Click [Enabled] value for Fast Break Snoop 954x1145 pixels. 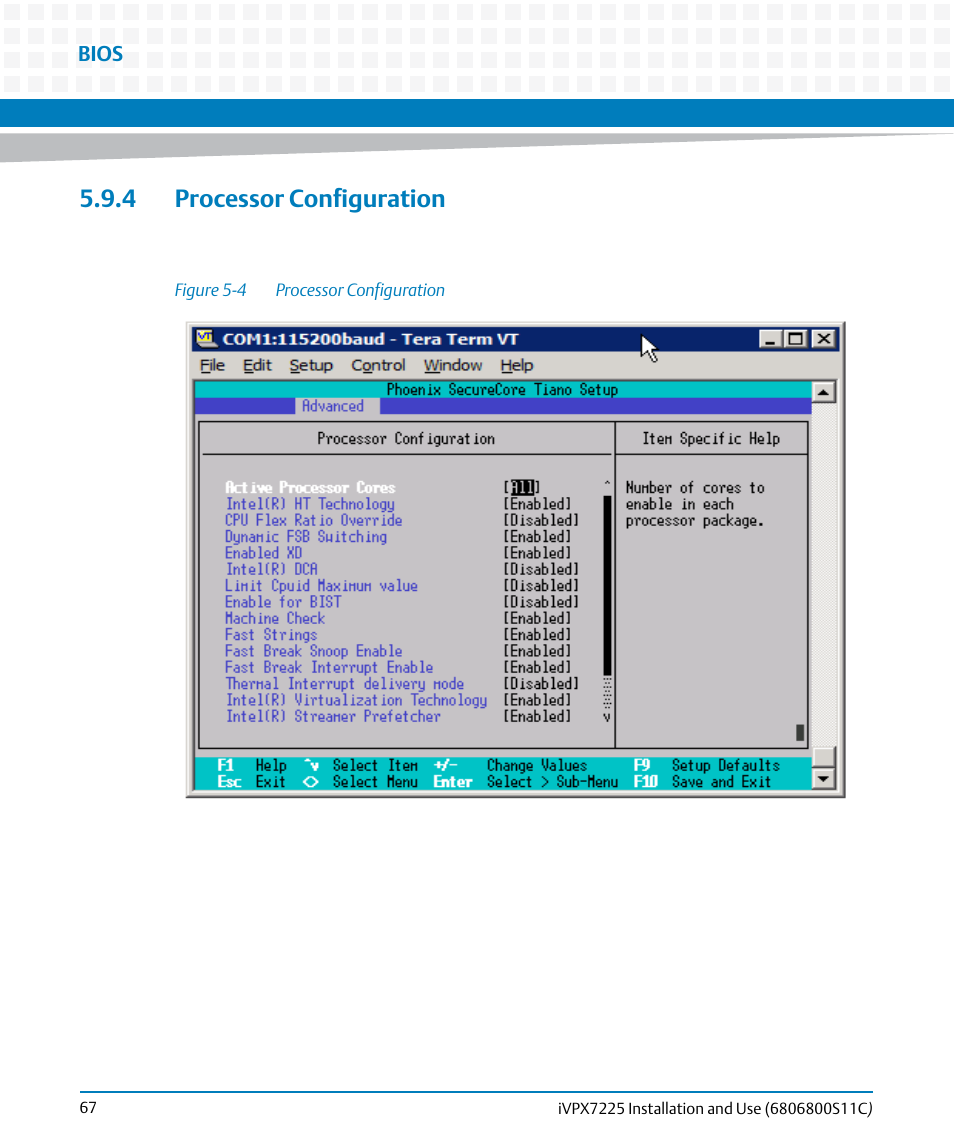point(538,651)
